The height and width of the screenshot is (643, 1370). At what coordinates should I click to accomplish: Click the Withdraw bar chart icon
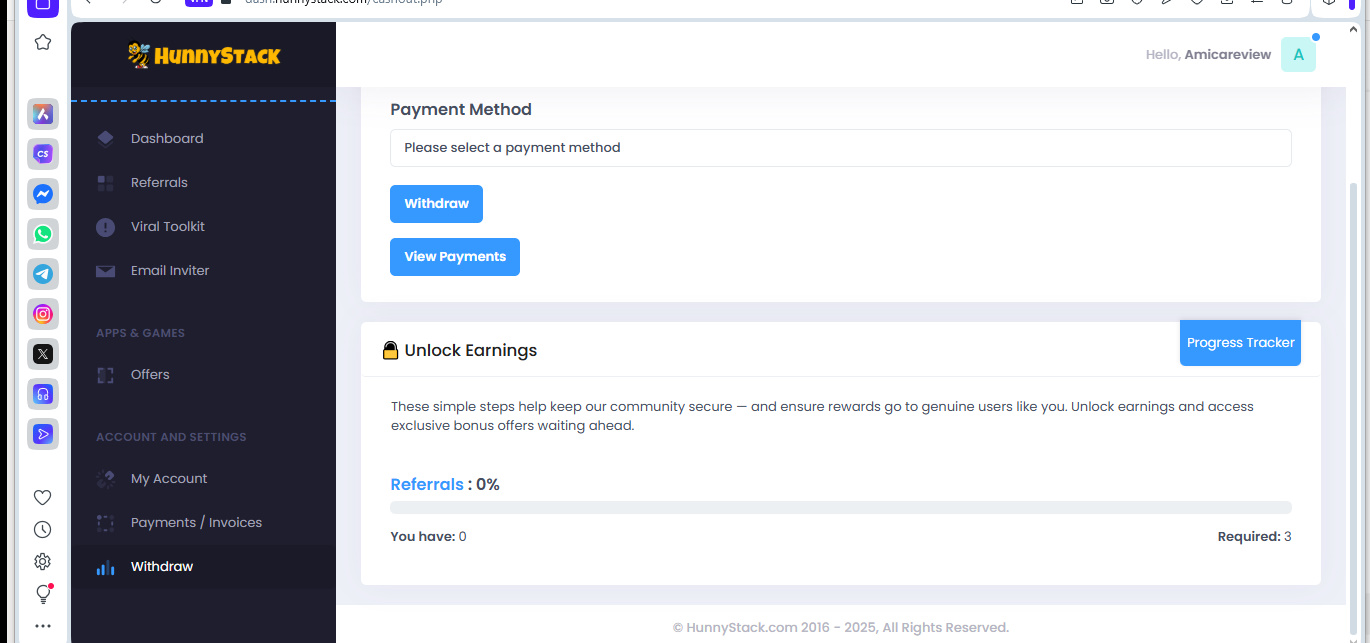(105, 567)
